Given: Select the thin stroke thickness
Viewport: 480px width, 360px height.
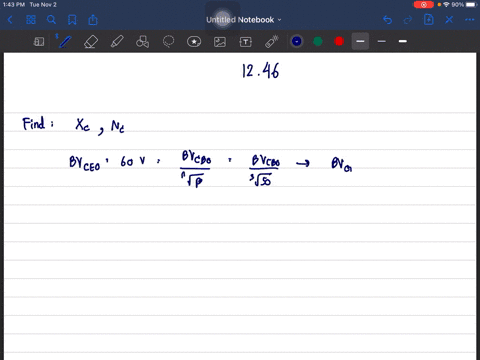Looking at the screenshot, I should click(x=382, y=41).
